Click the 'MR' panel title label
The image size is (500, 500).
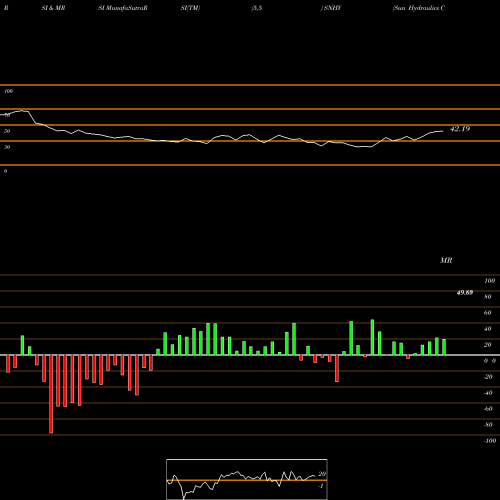click(x=446, y=260)
